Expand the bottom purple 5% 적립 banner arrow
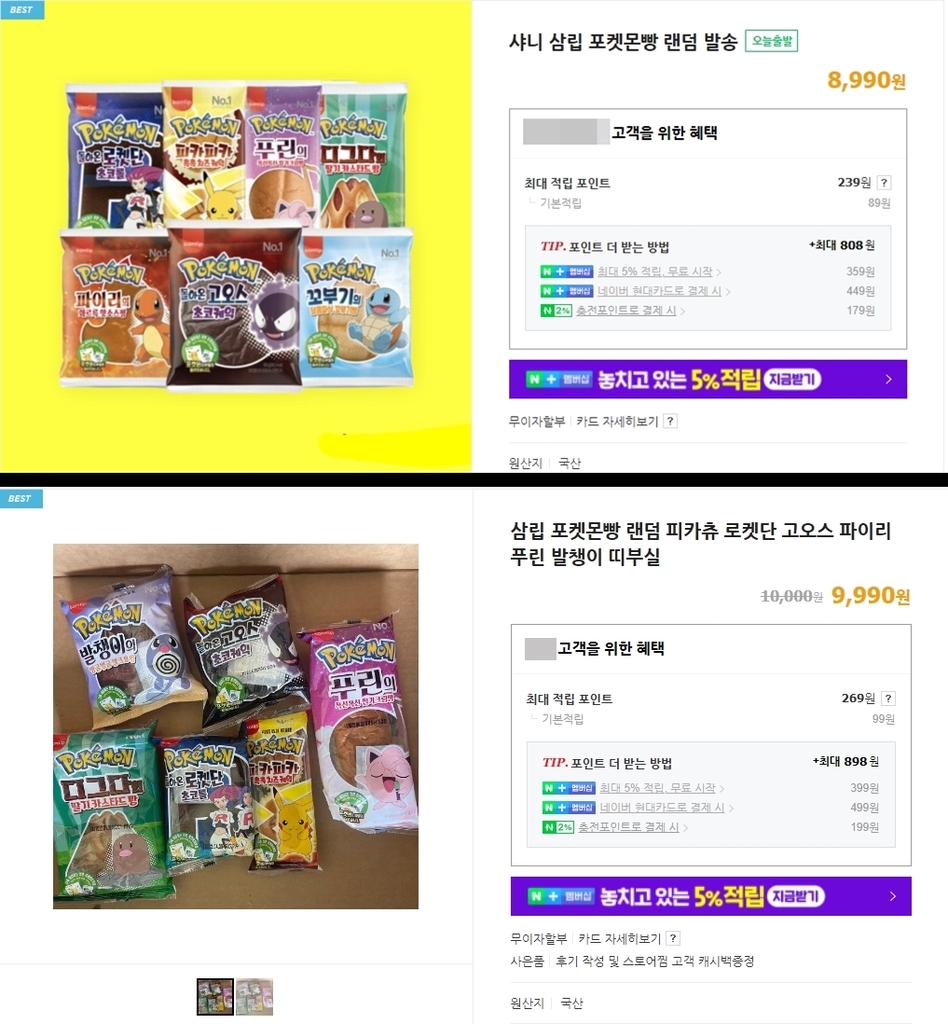 (893, 897)
